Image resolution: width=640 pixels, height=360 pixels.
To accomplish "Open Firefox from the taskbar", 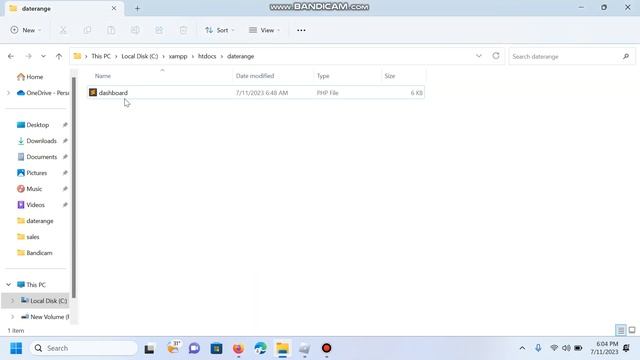I will (238, 348).
